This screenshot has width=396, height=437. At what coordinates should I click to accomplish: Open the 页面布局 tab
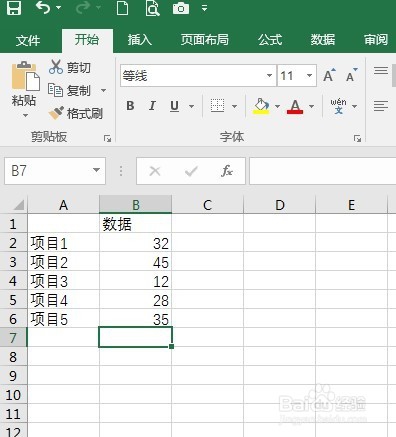(x=205, y=40)
